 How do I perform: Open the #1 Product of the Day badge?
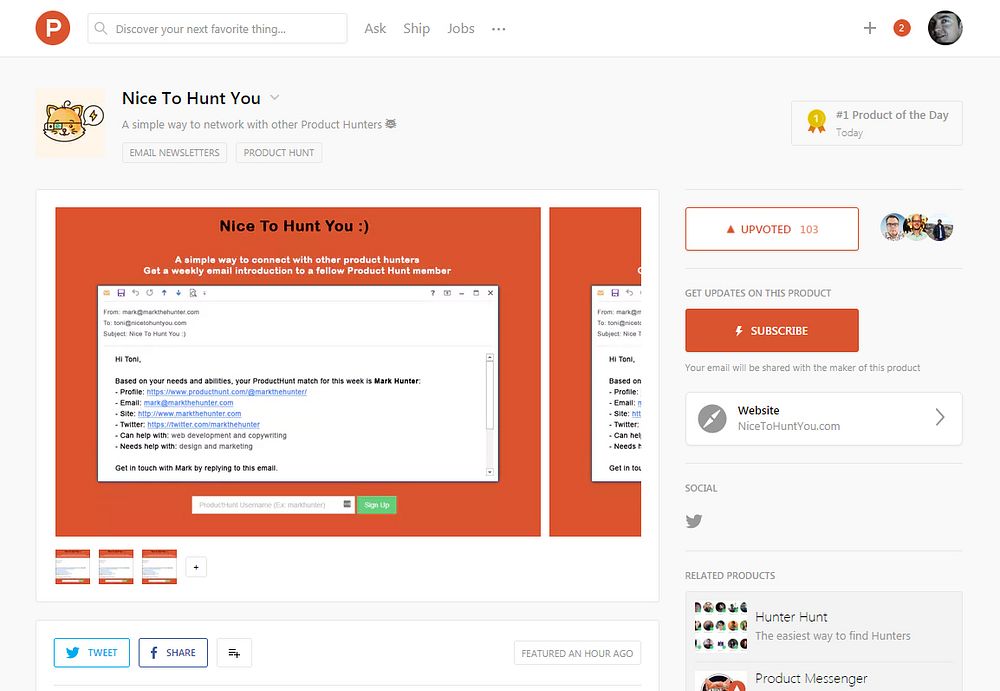click(877, 123)
